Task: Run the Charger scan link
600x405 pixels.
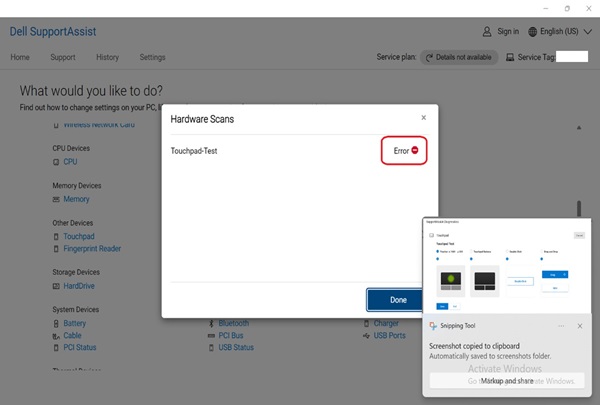Action: click(x=386, y=323)
